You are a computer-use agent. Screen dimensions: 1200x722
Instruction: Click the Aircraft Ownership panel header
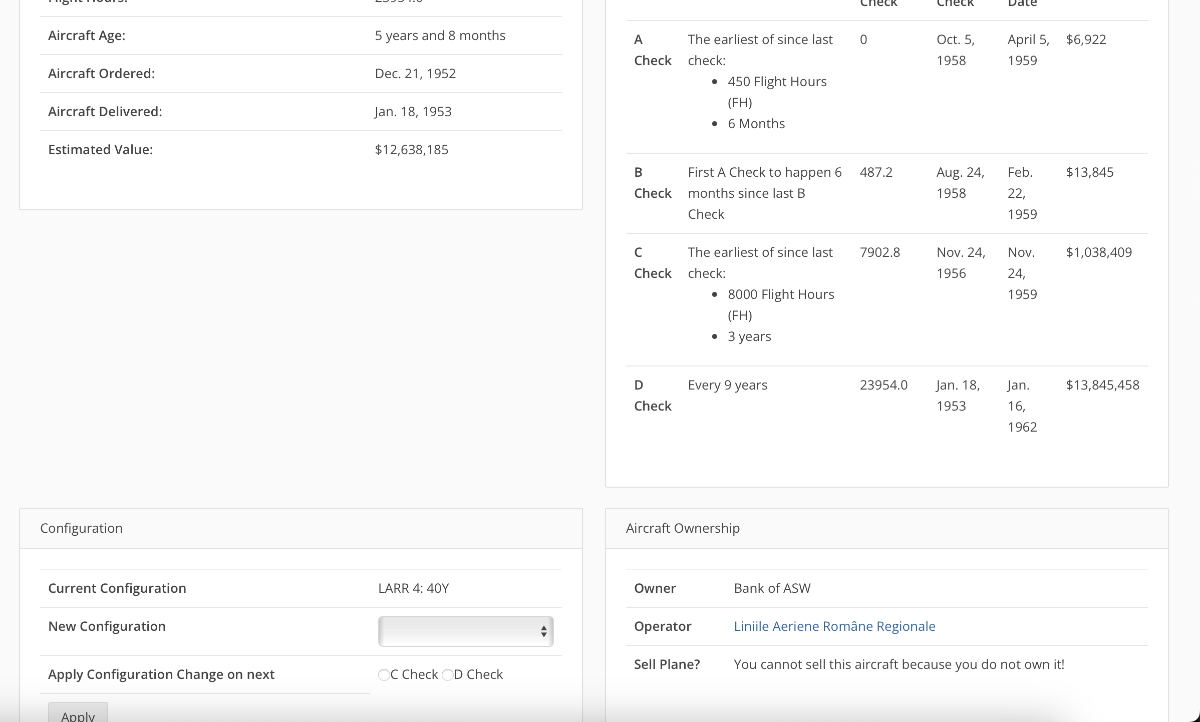click(682, 528)
